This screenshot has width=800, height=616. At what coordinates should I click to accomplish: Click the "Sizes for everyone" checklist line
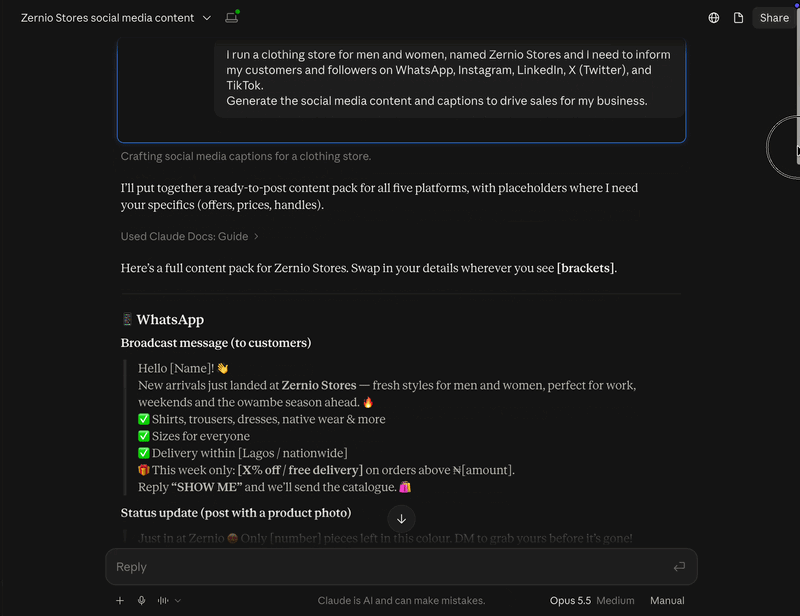(194, 436)
